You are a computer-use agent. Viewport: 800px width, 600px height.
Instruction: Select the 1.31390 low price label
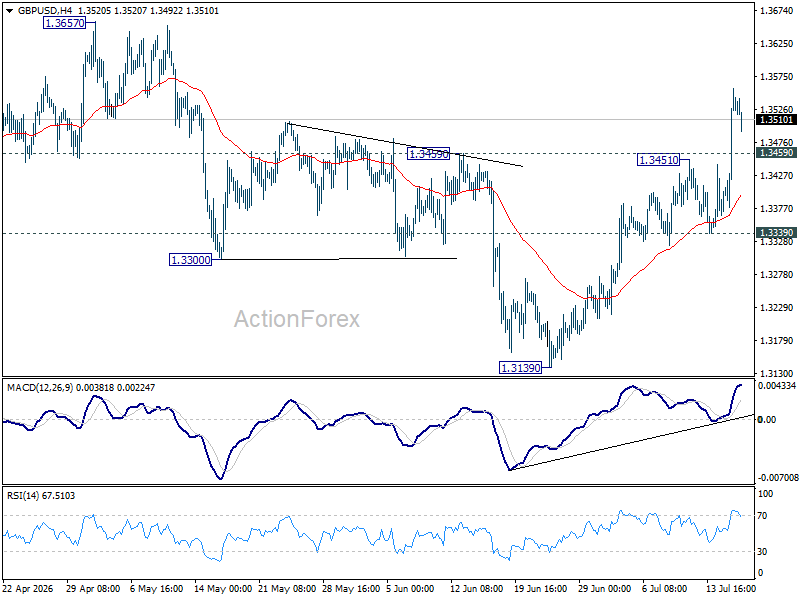click(x=520, y=367)
